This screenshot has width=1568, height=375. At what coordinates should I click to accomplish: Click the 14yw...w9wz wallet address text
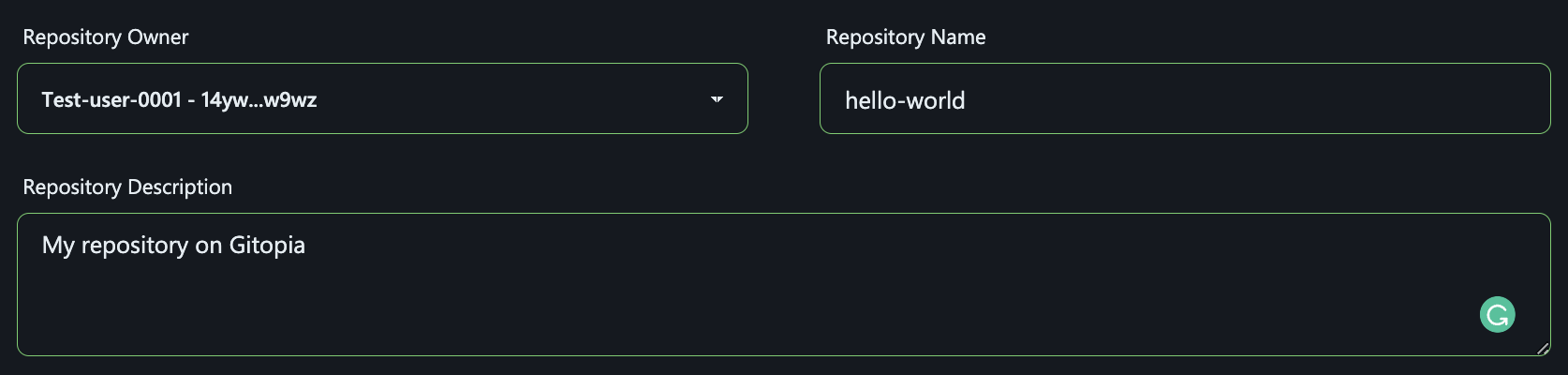pyautogui.click(x=259, y=100)
